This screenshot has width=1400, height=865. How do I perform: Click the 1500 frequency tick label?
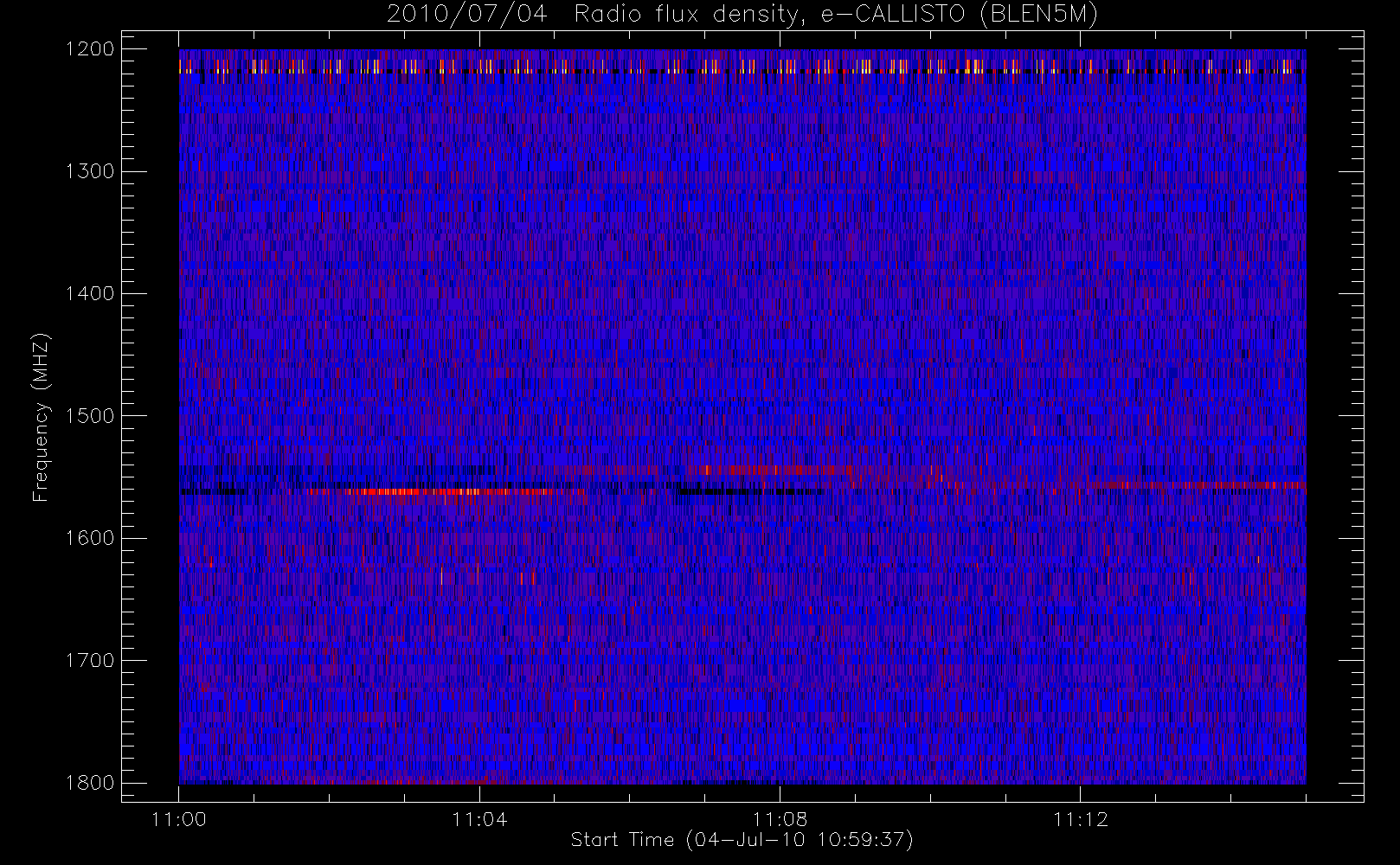[x=90, y=416]
